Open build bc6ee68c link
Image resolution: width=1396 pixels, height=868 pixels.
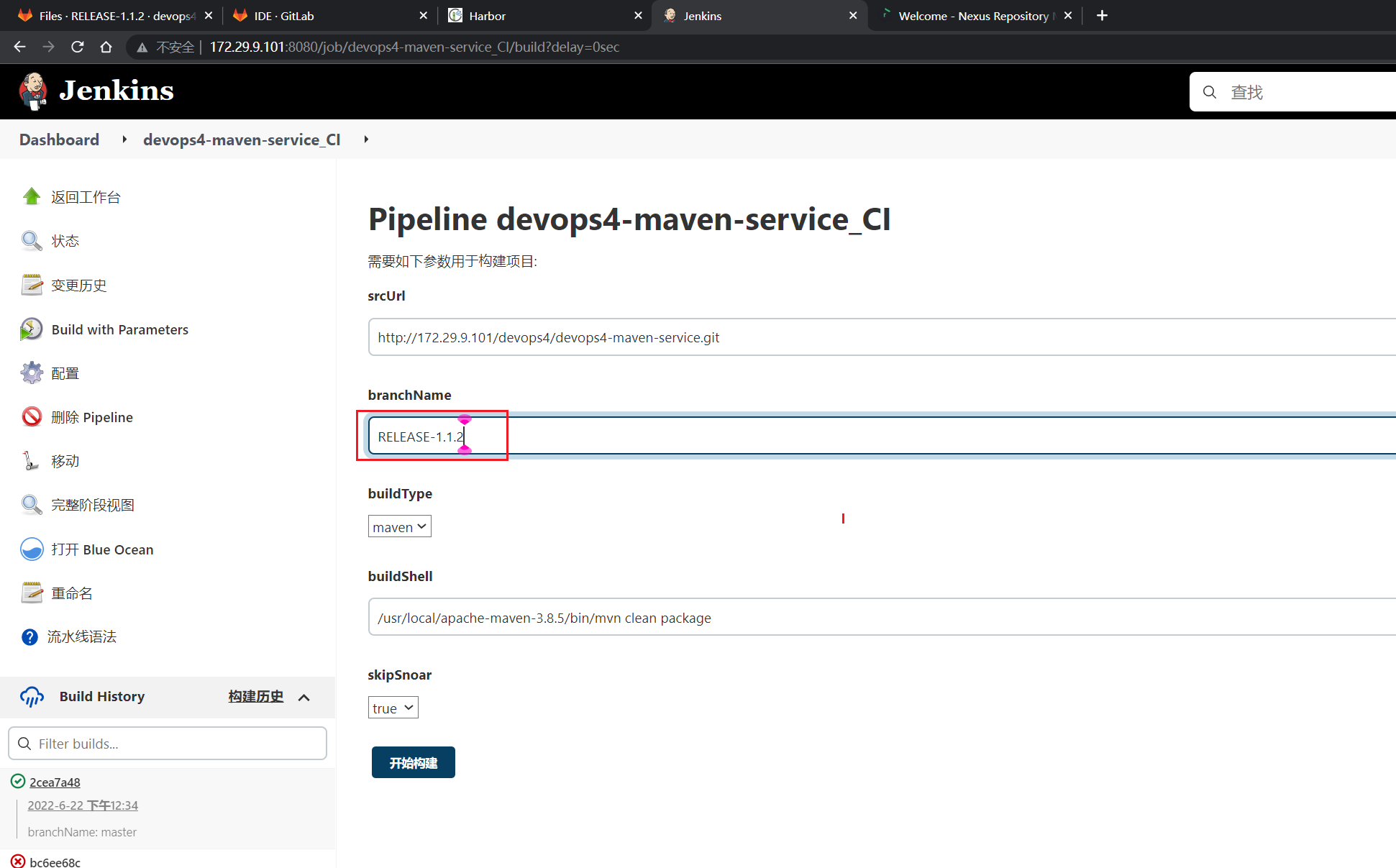click(55, 862)
